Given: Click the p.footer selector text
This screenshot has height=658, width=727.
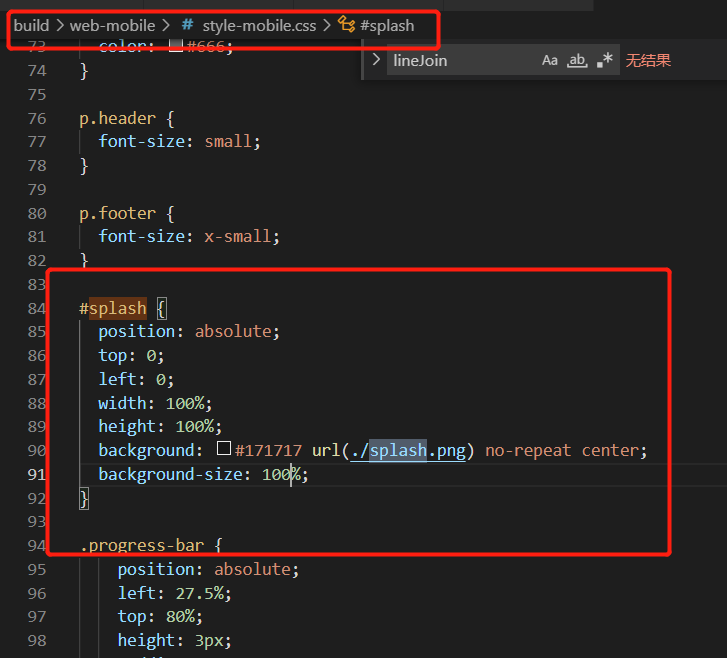Looking at the screenshot, I should click(x=116, y=213).
